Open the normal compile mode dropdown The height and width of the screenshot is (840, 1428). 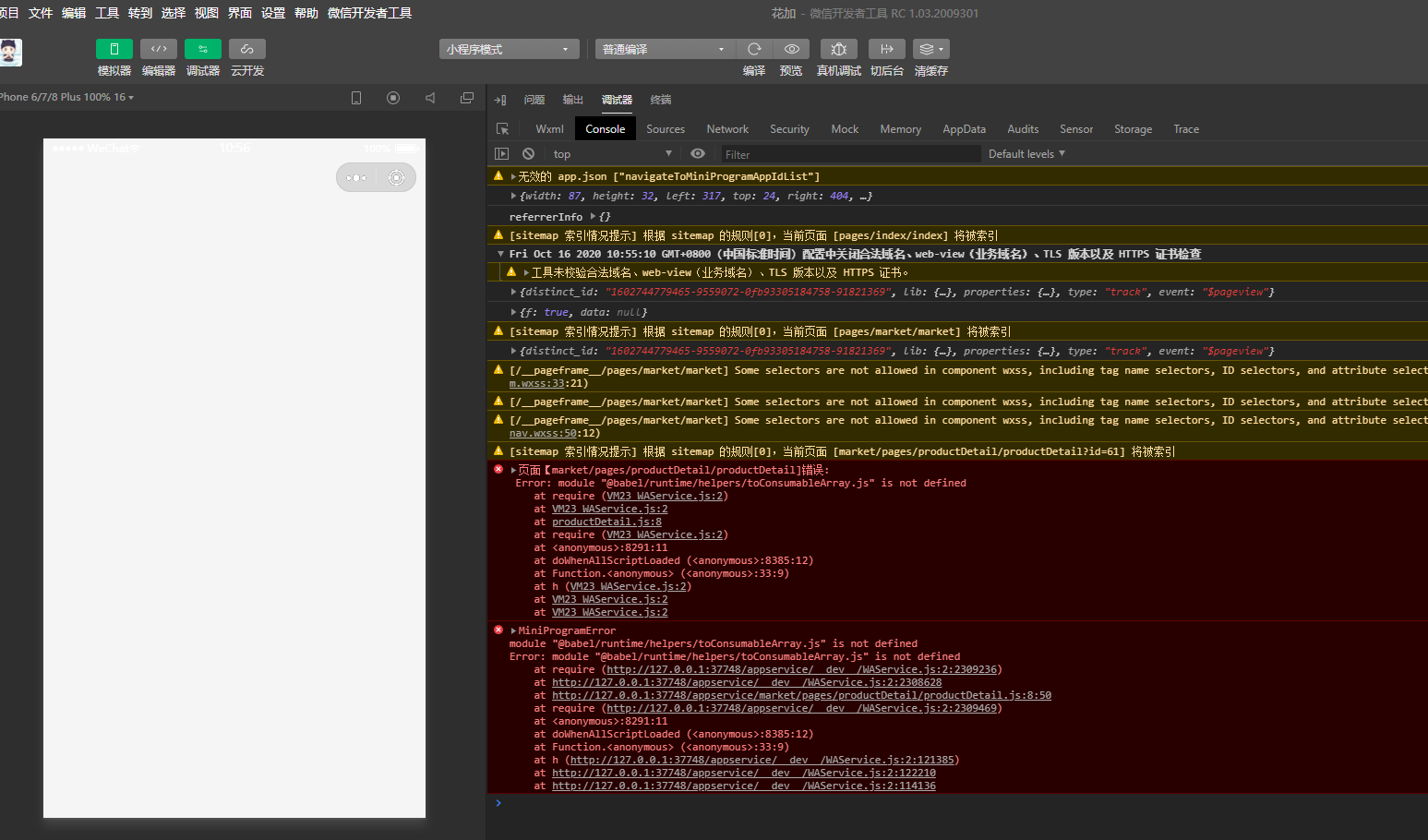click(x=665, y=49)
